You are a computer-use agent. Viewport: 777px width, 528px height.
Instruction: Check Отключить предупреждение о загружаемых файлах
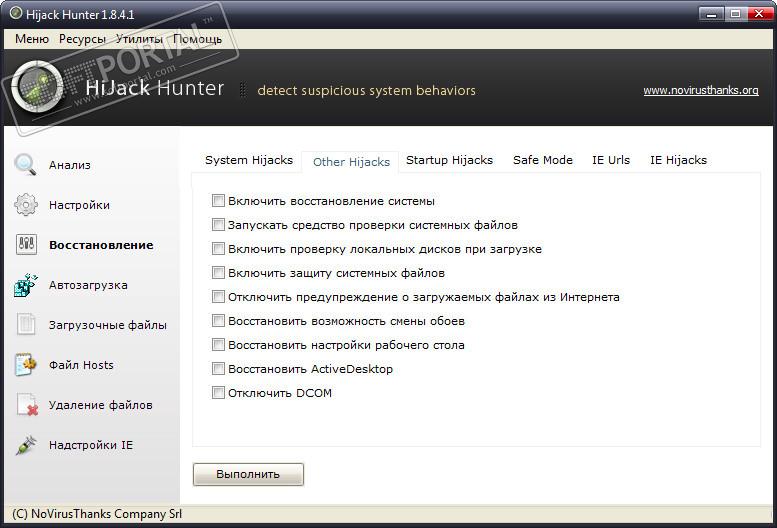(x=218, y=296)
